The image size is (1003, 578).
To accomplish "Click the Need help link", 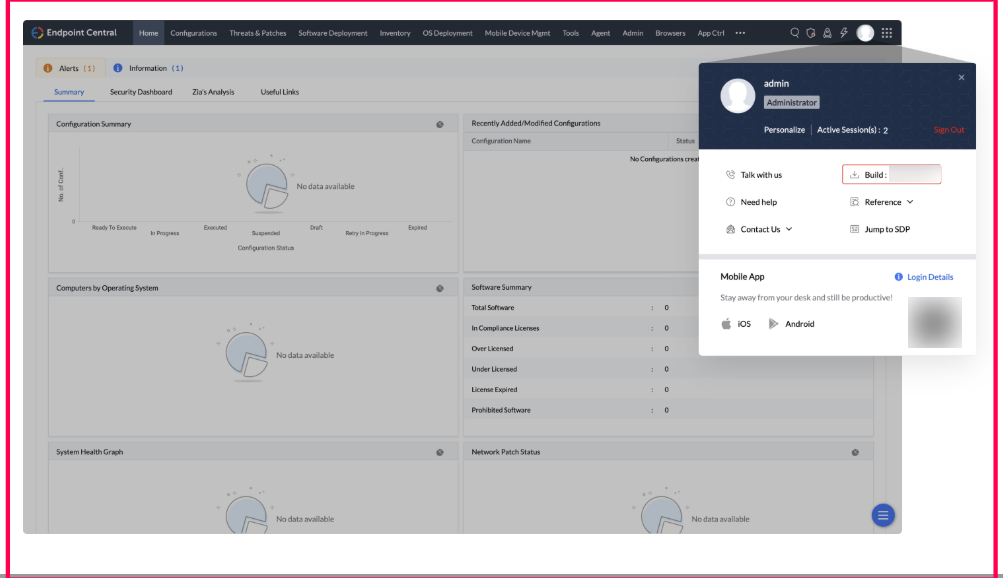I will pyautogui.click(x=759, y=202).
